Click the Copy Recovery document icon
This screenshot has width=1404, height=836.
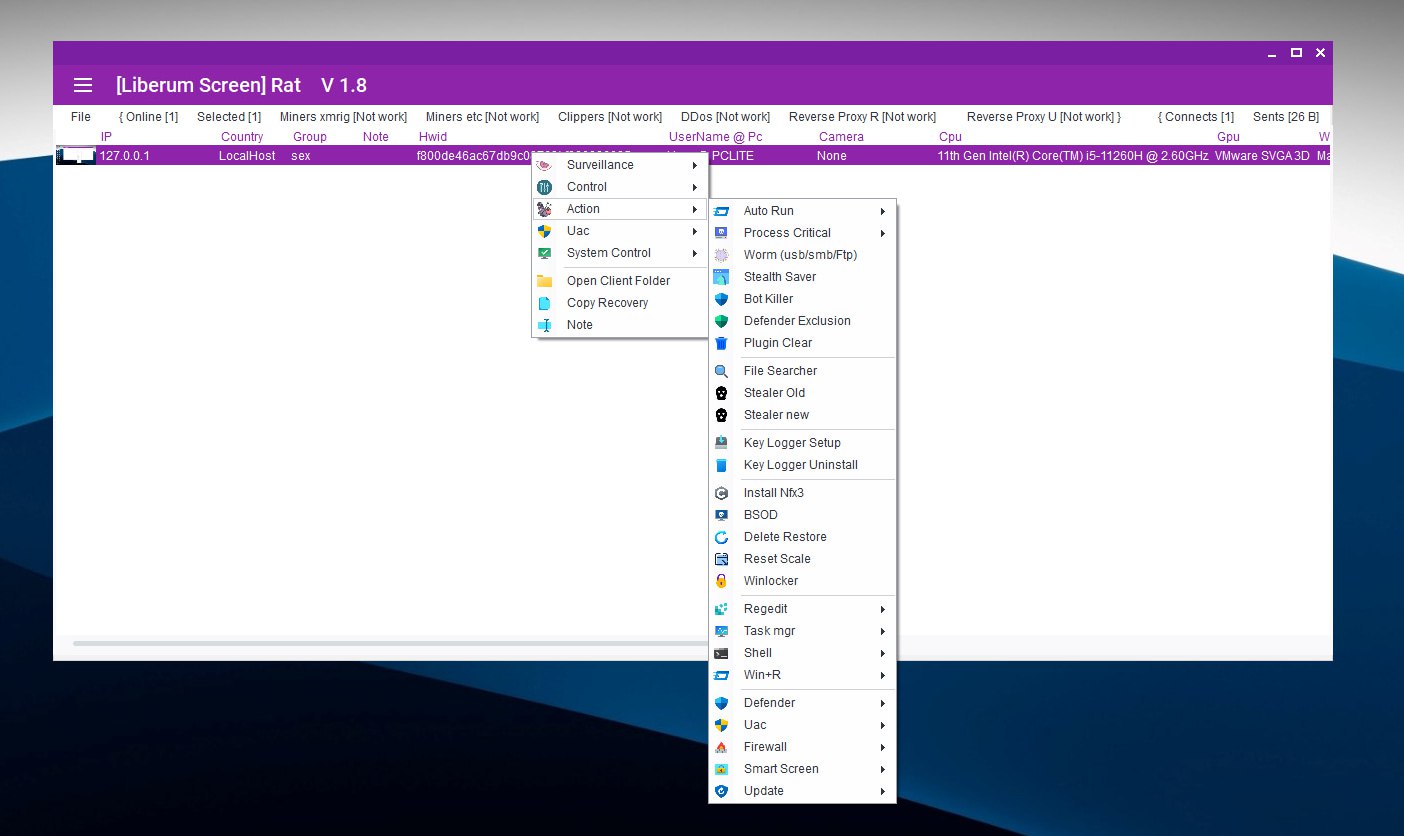pyautogui.click(x=544, y=303)
